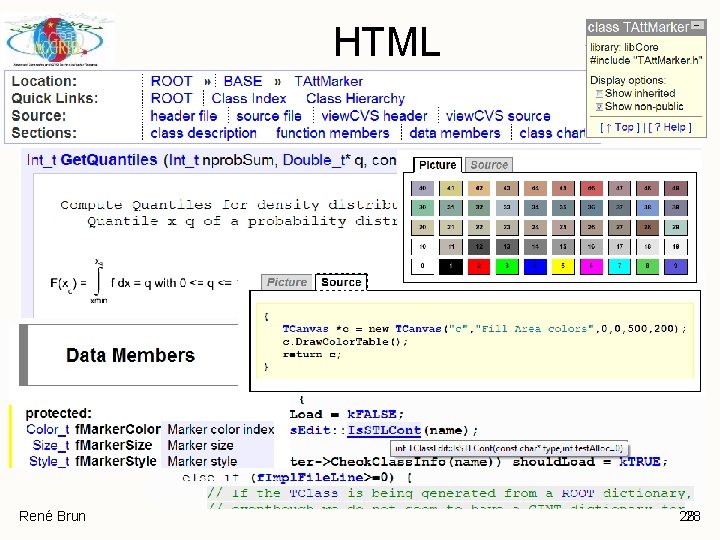Select greyed Picture tab above code box
Viewport: 720px width, 540px height.
(287, 282)
